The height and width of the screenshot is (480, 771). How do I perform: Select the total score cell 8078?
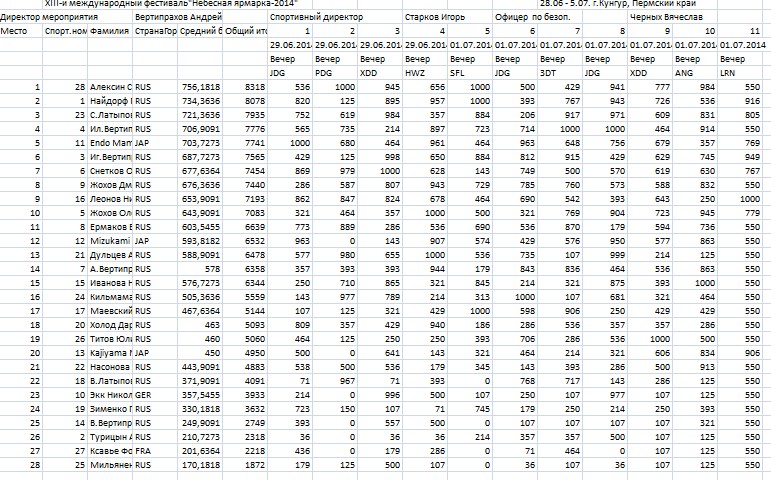[245, 101]
